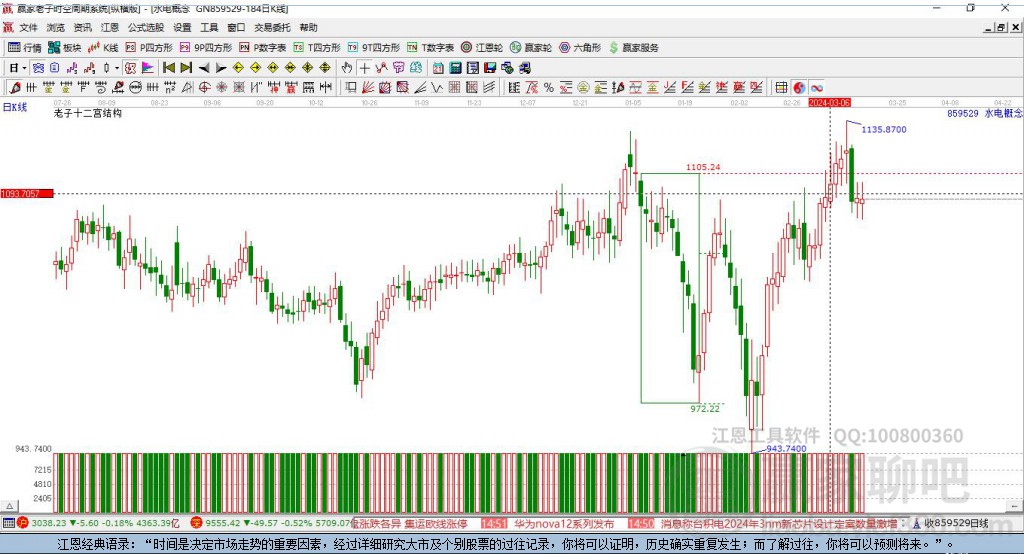Click the truck icon in toolbar
The image size is (1024, 554).
point(524,68)
